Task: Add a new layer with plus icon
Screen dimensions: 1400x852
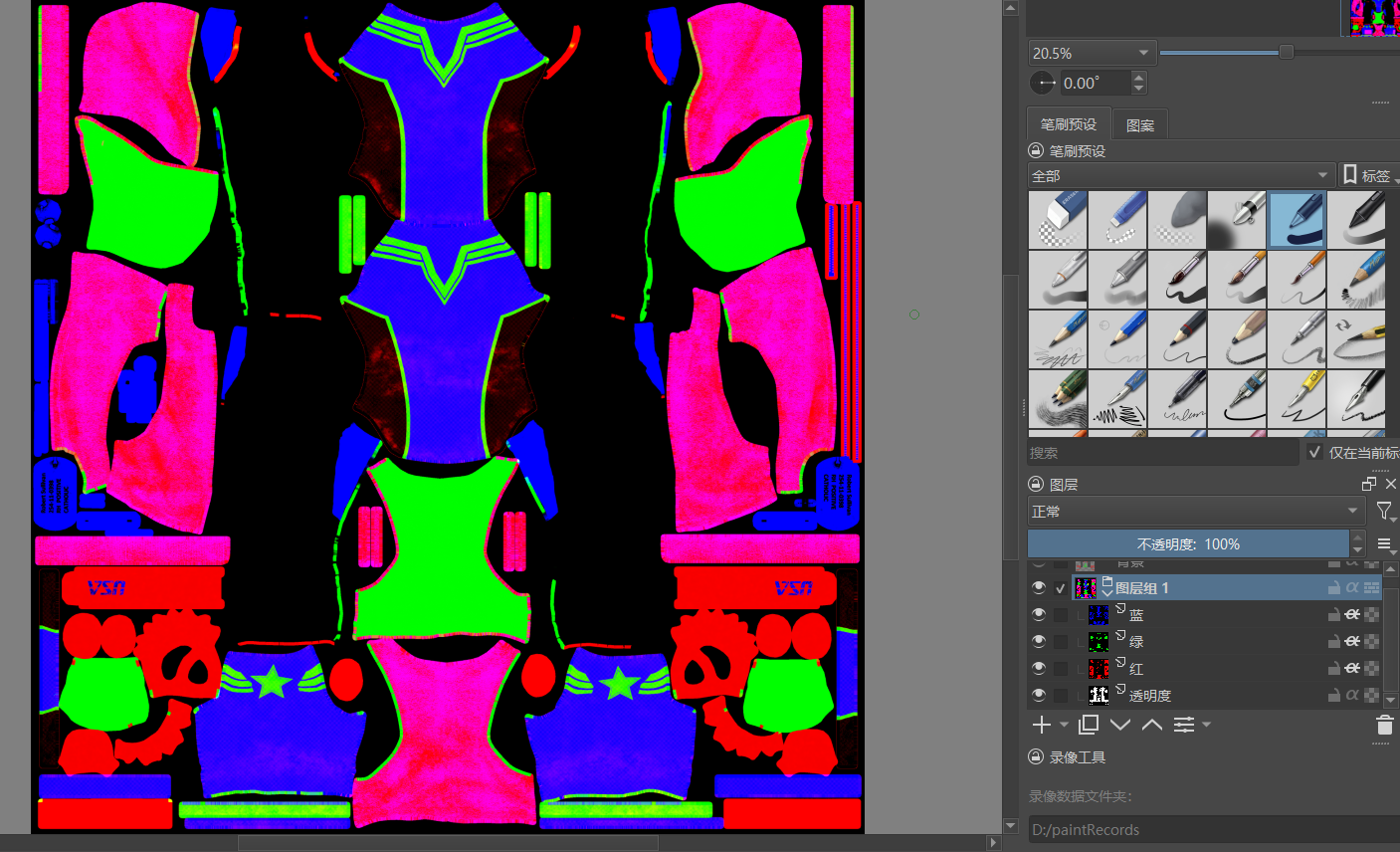Action: [x=1042, y=725]
